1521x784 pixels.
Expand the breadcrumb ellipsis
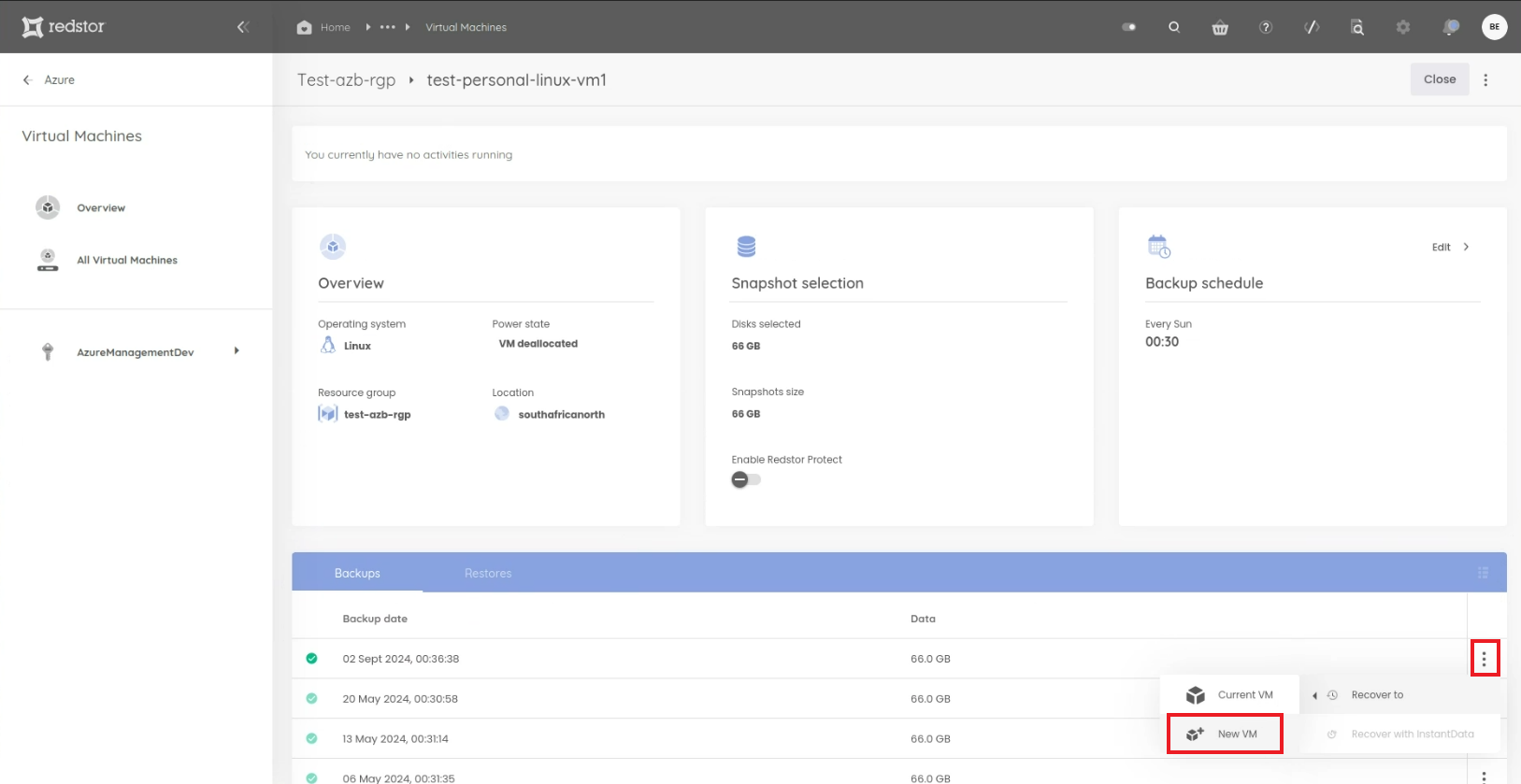pos(387,27)
